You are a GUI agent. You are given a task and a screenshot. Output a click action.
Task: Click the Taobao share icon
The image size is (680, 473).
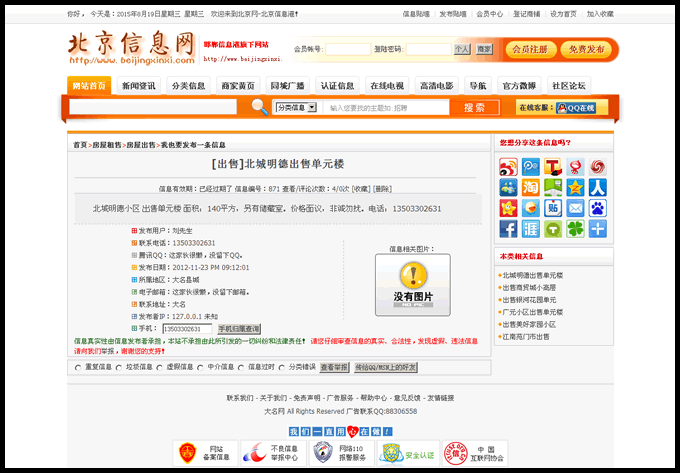point(531,187)
